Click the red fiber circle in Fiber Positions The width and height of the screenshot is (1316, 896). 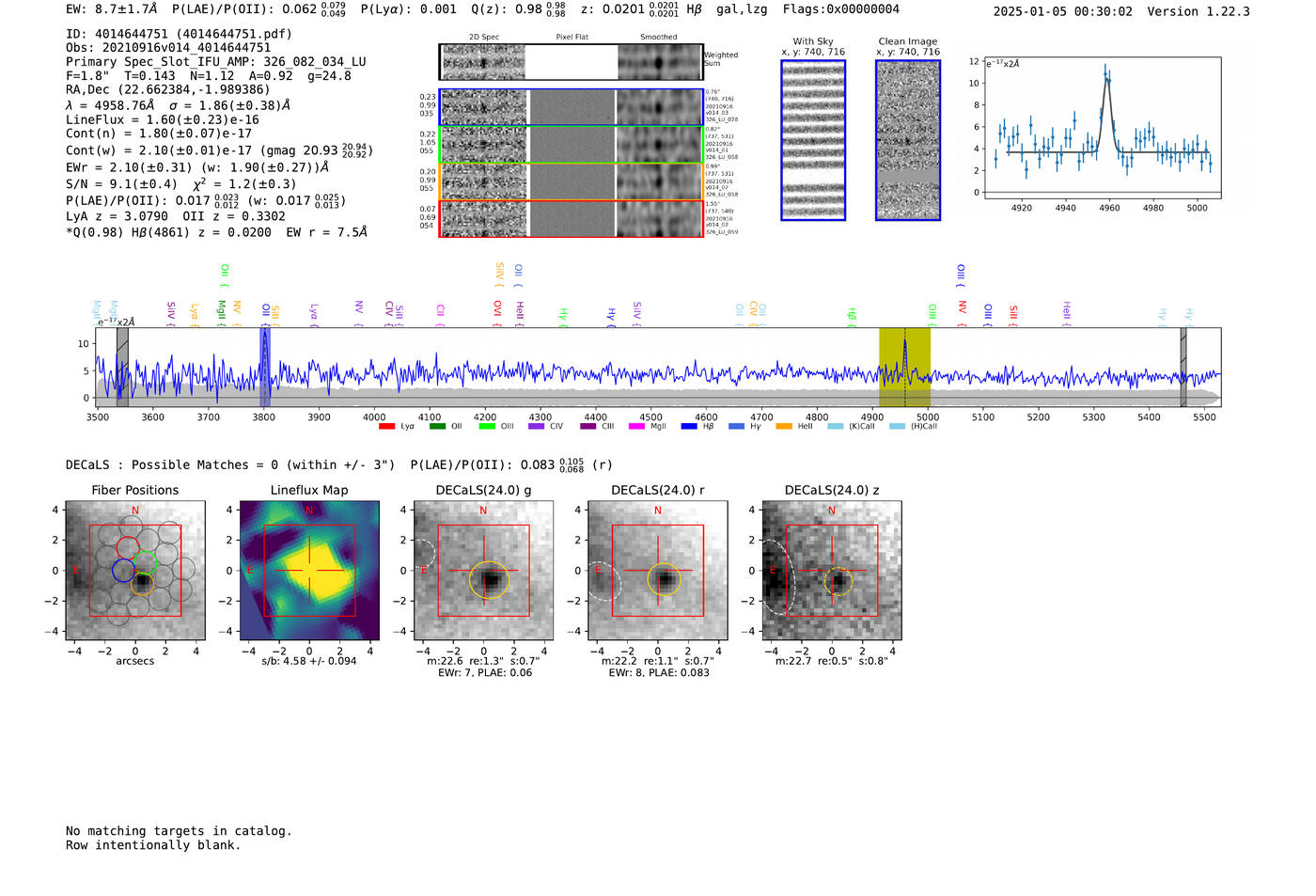pos(128,549)
